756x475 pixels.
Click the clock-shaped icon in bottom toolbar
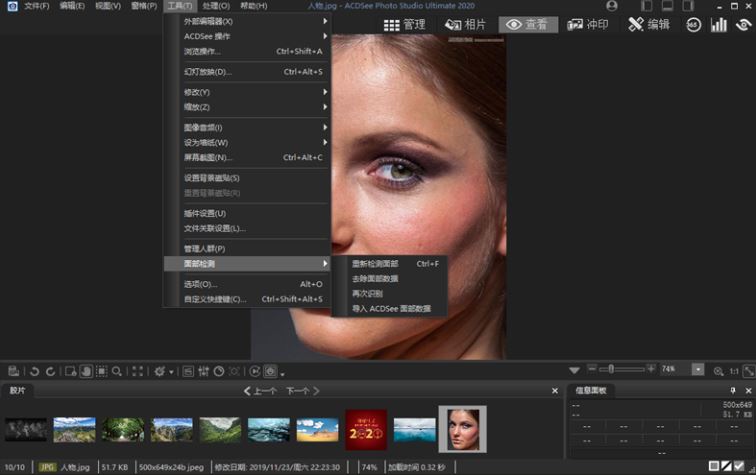pyautogui.click(x=219, y=371)
